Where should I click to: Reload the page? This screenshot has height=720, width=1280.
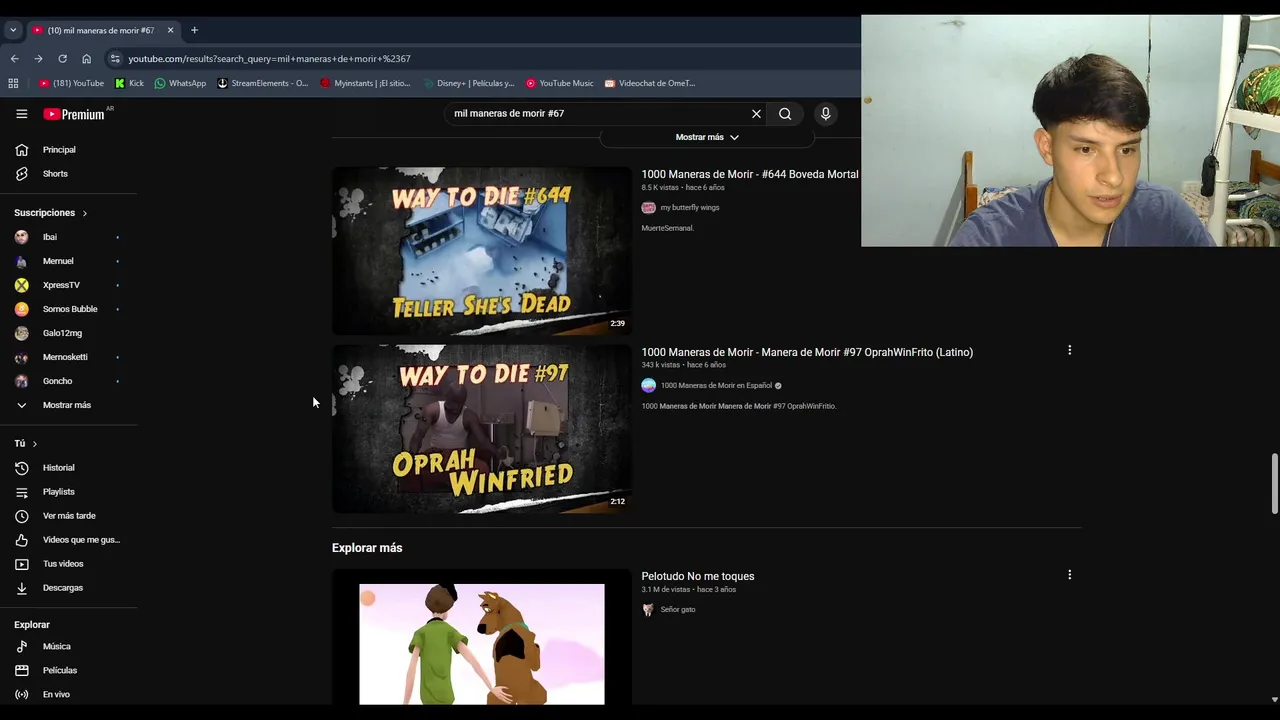click(x=62, y=59)
